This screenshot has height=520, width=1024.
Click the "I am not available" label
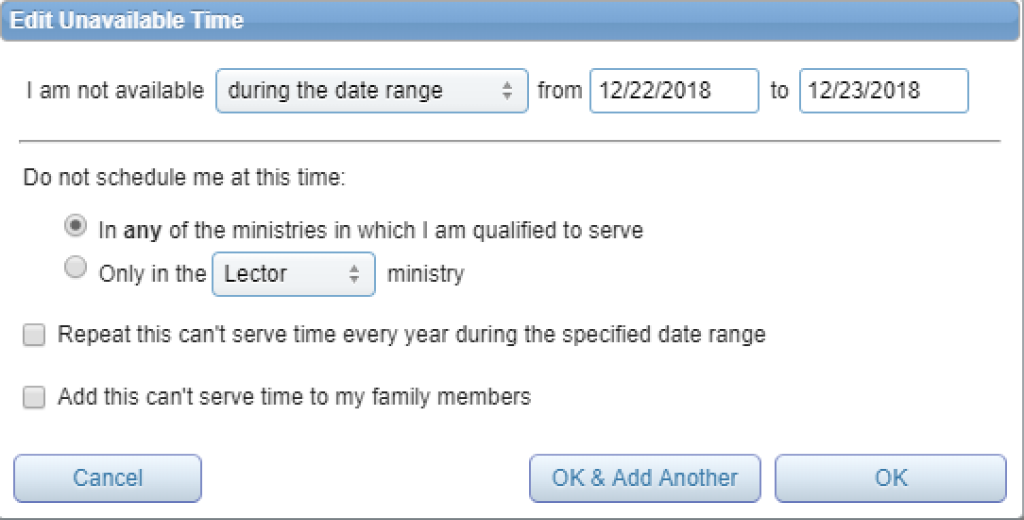(116, 91)
